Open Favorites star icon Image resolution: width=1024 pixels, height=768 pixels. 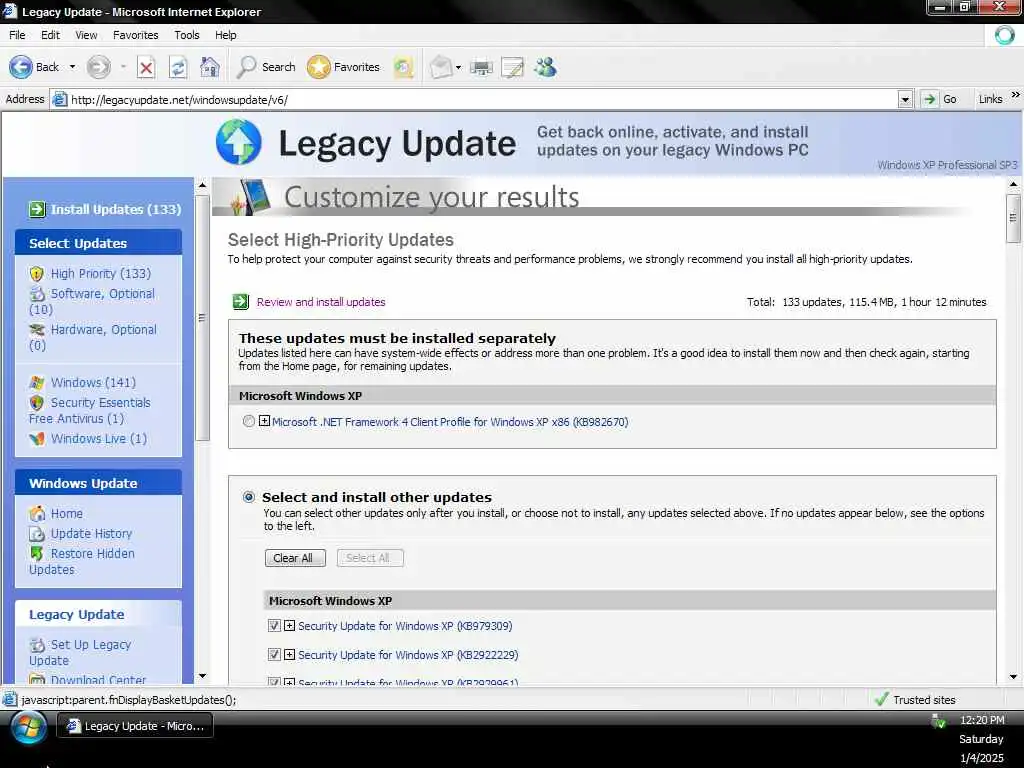319,67
